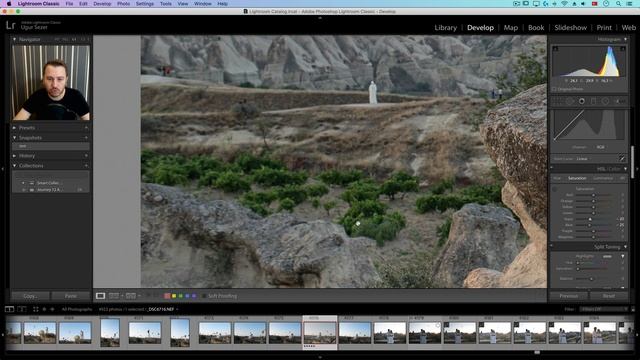Select the Radial Filter tool
640x360 pixels.
point(605,101)
